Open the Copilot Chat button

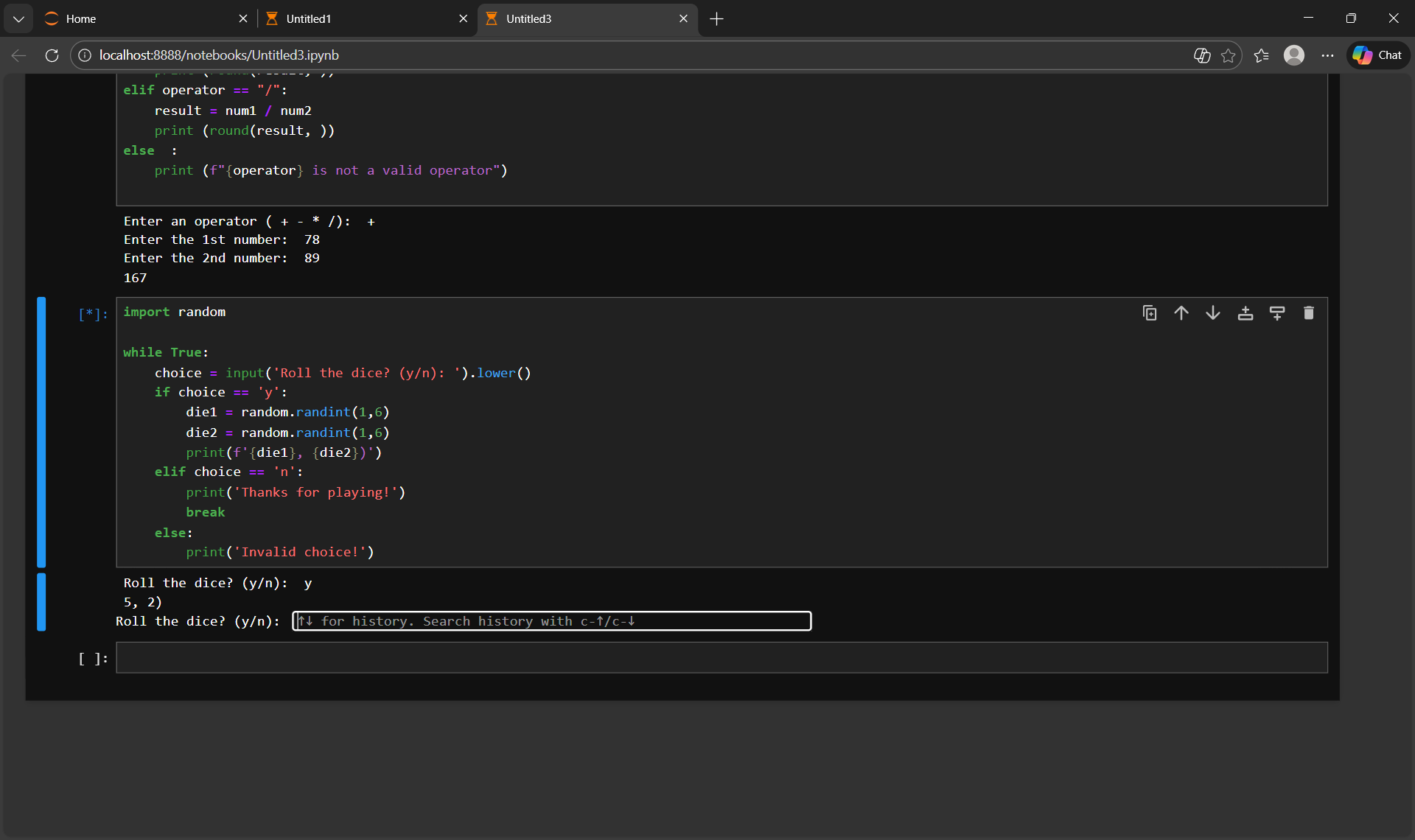(1378, 55)
